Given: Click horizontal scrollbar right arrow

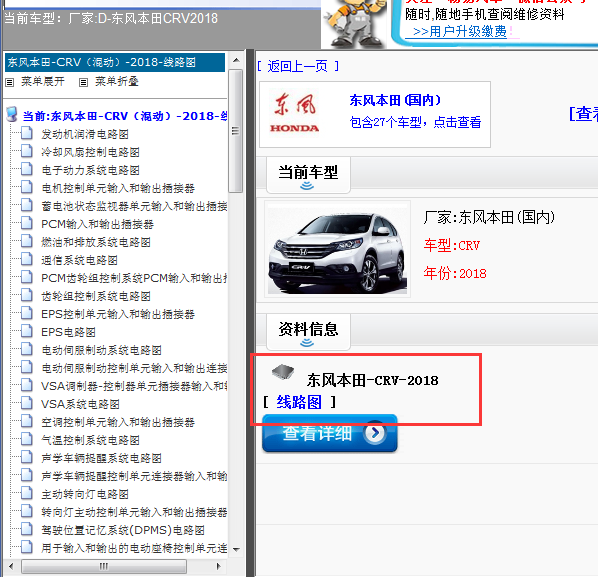Looking at the screenshot, I should (219, 566).
